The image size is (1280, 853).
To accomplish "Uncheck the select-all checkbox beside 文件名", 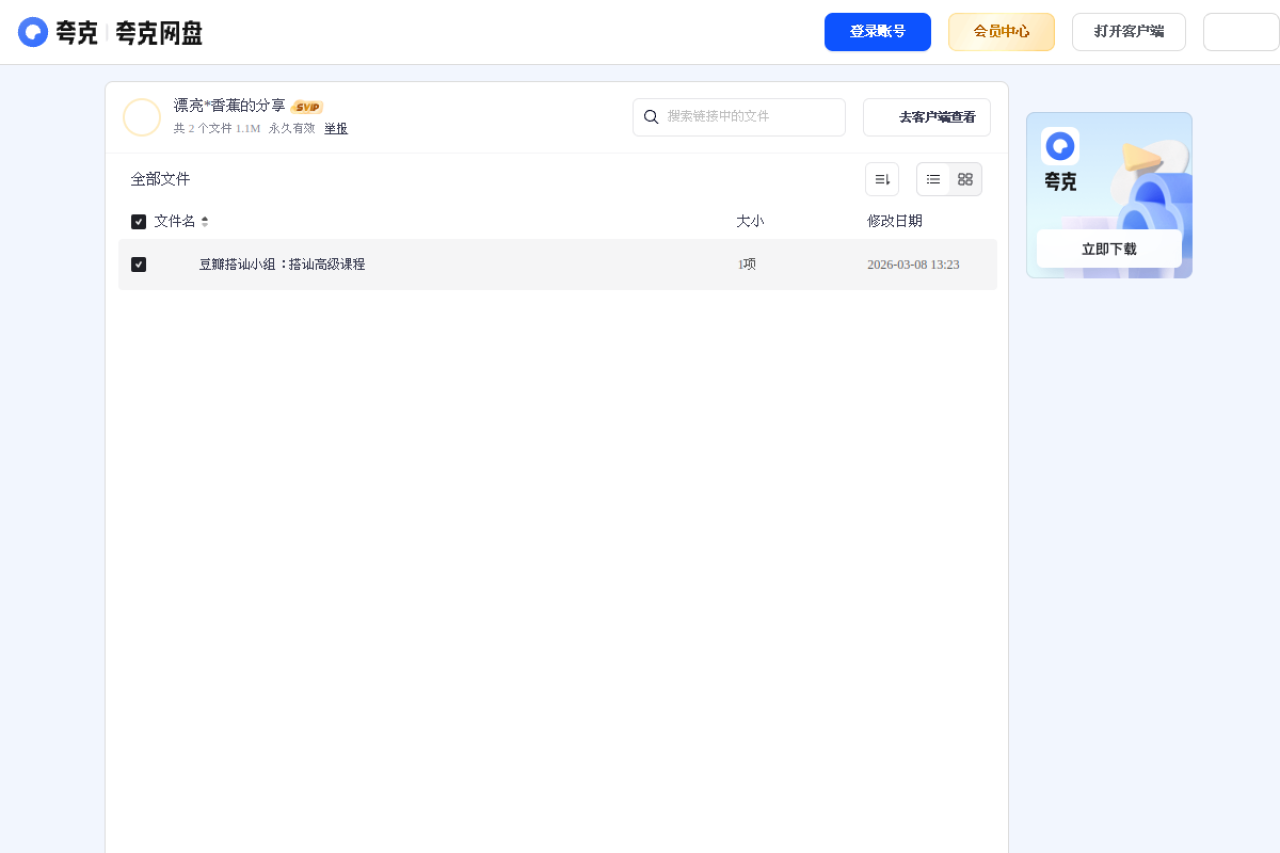I will click(x=138, y=221).
